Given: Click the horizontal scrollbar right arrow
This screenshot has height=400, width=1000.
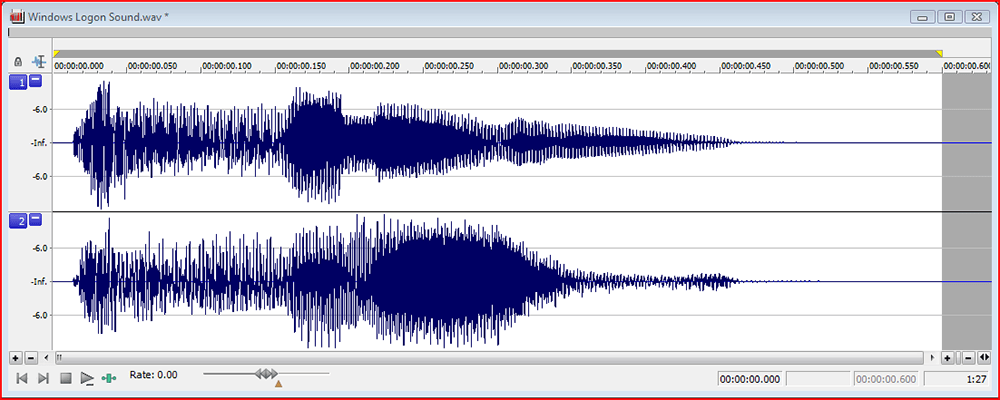Looking at the screenshot, I should 933,357.
